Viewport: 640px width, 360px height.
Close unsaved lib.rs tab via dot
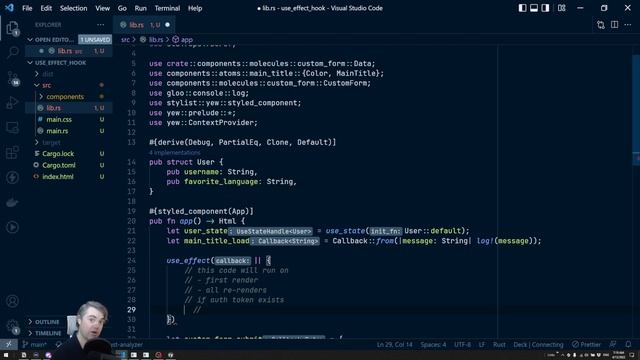point(167,25)
